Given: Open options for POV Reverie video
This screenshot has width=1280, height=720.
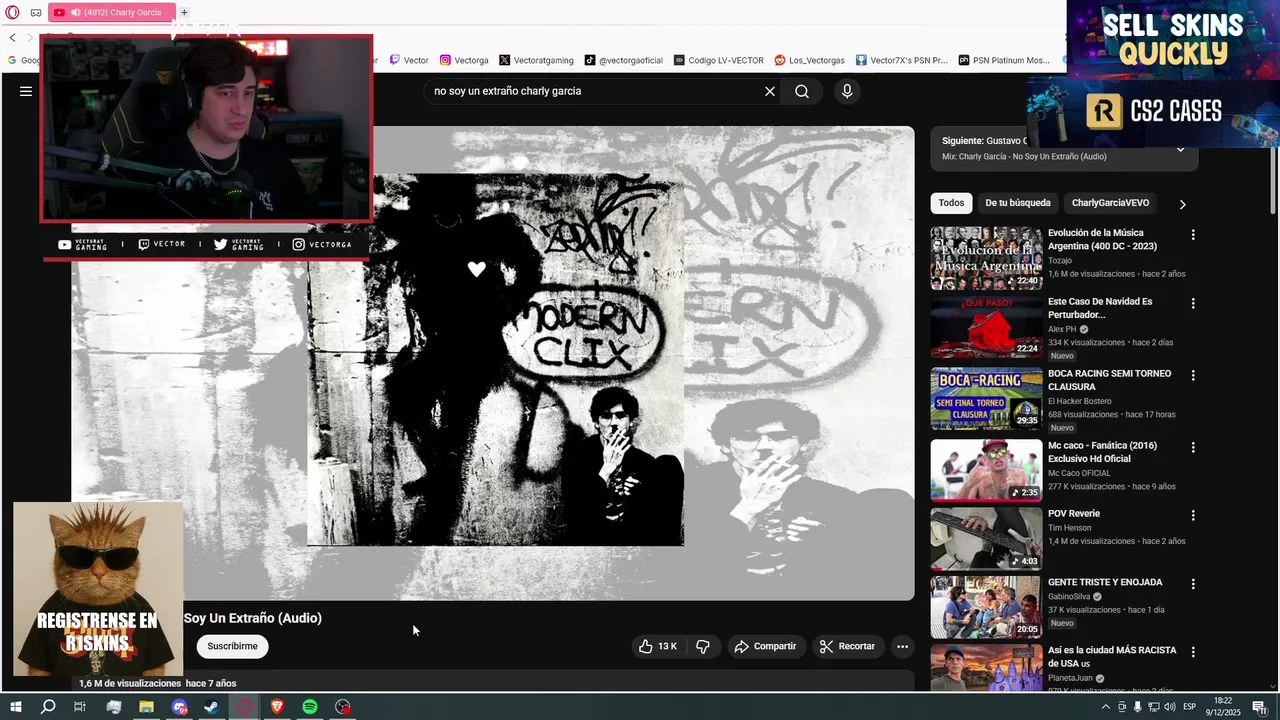Looking at the screenshot, I should pos(1192,515).
